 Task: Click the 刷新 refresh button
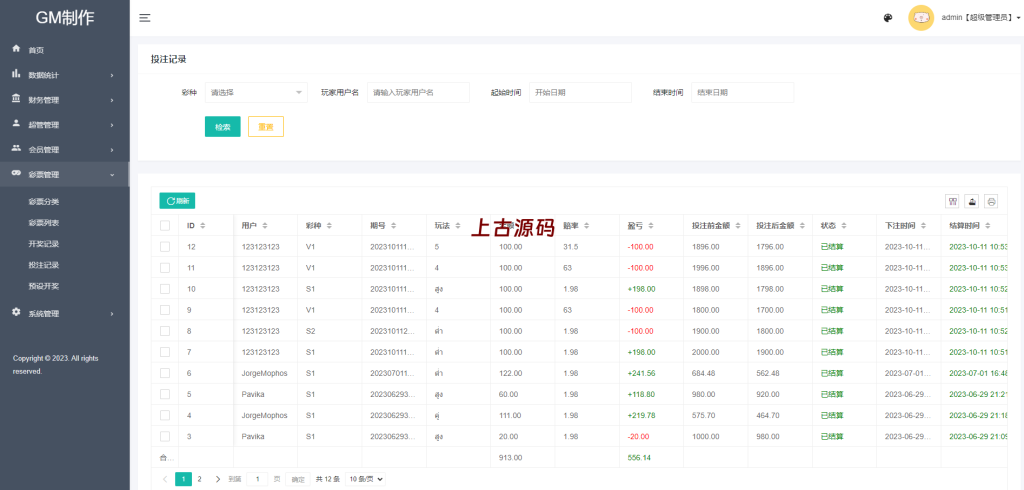pos(177,201)
